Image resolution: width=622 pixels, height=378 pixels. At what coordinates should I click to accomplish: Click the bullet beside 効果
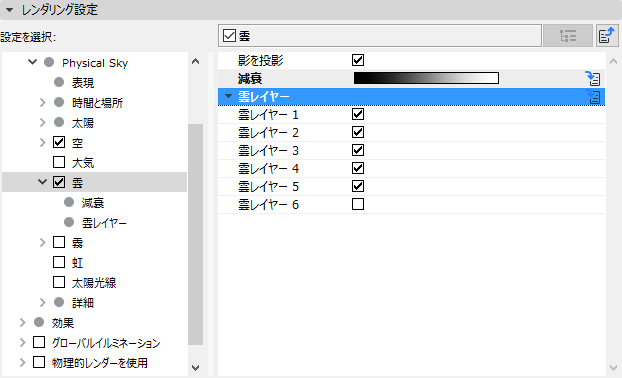coord(39,322)
